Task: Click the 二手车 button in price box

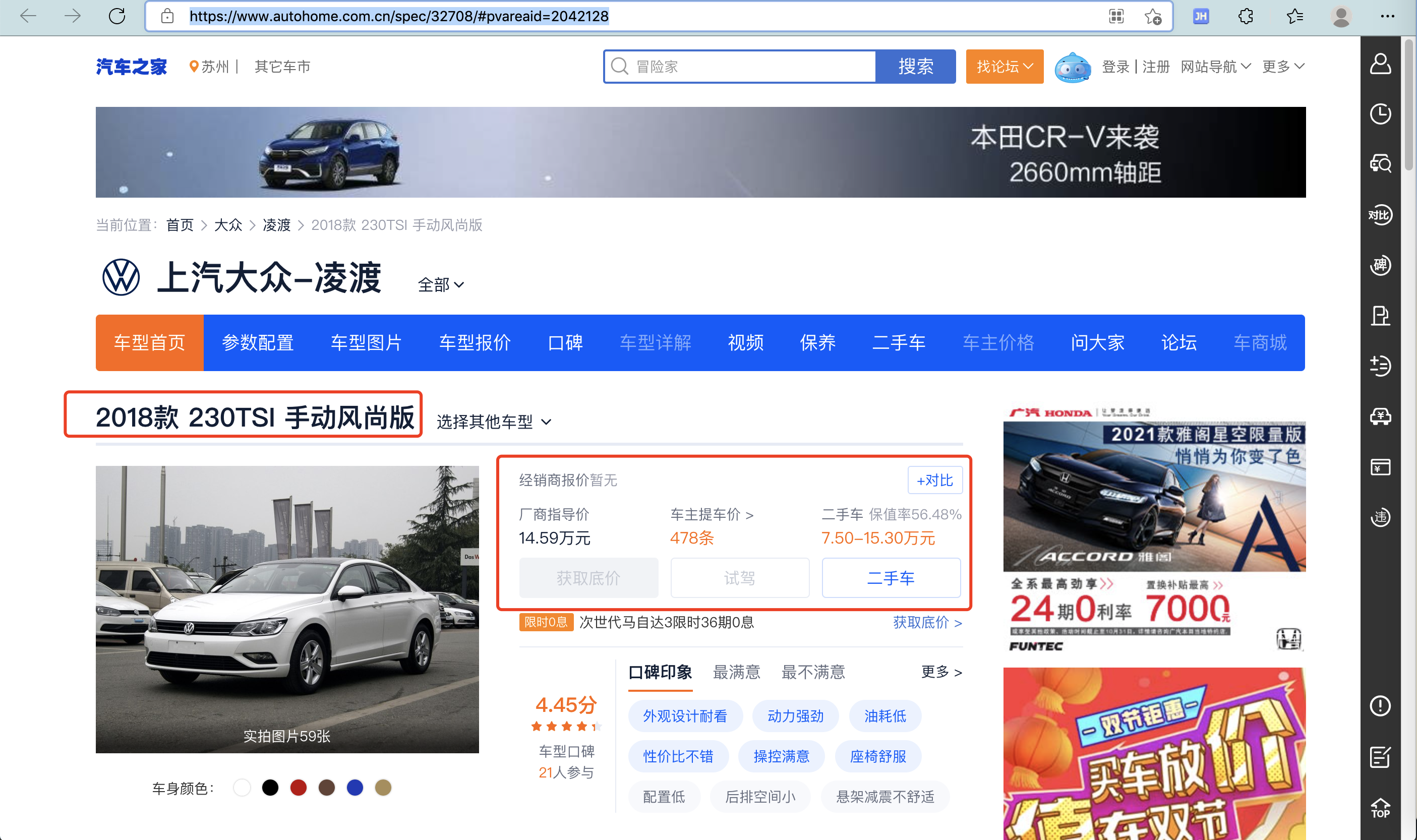Action: pos(891,577)
